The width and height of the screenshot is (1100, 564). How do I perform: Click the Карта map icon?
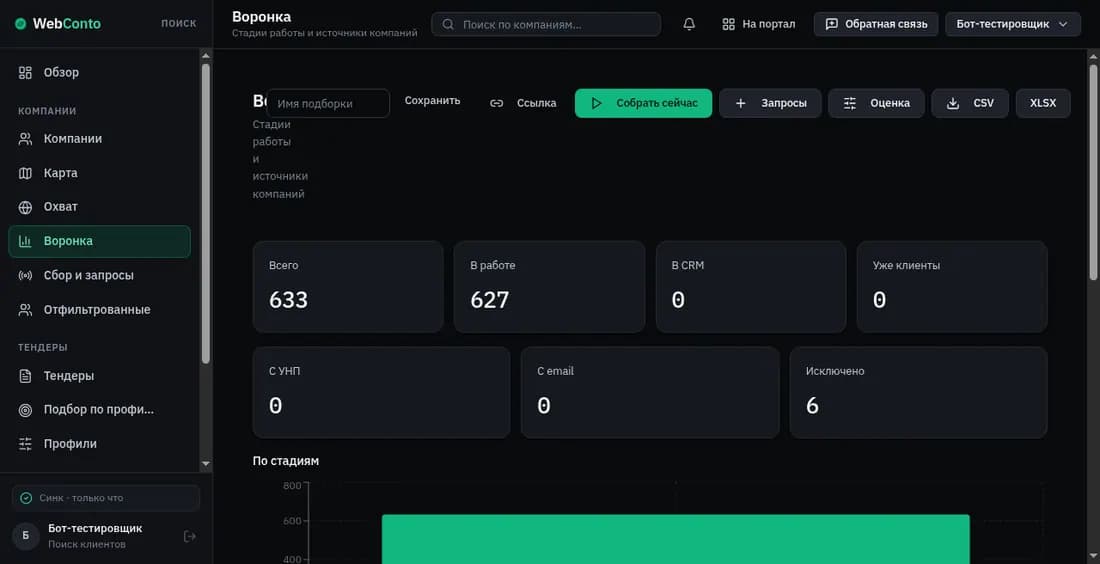point(25,173)
